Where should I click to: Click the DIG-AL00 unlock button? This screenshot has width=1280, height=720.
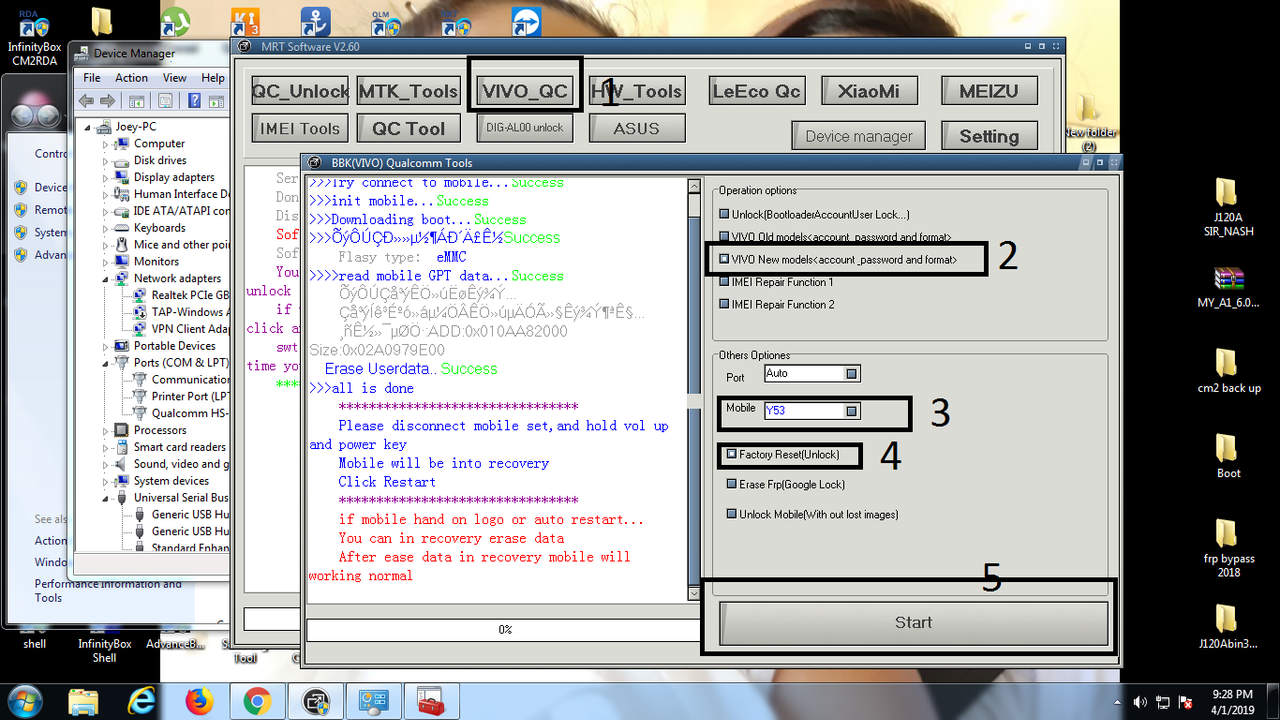tap(525, 127)
